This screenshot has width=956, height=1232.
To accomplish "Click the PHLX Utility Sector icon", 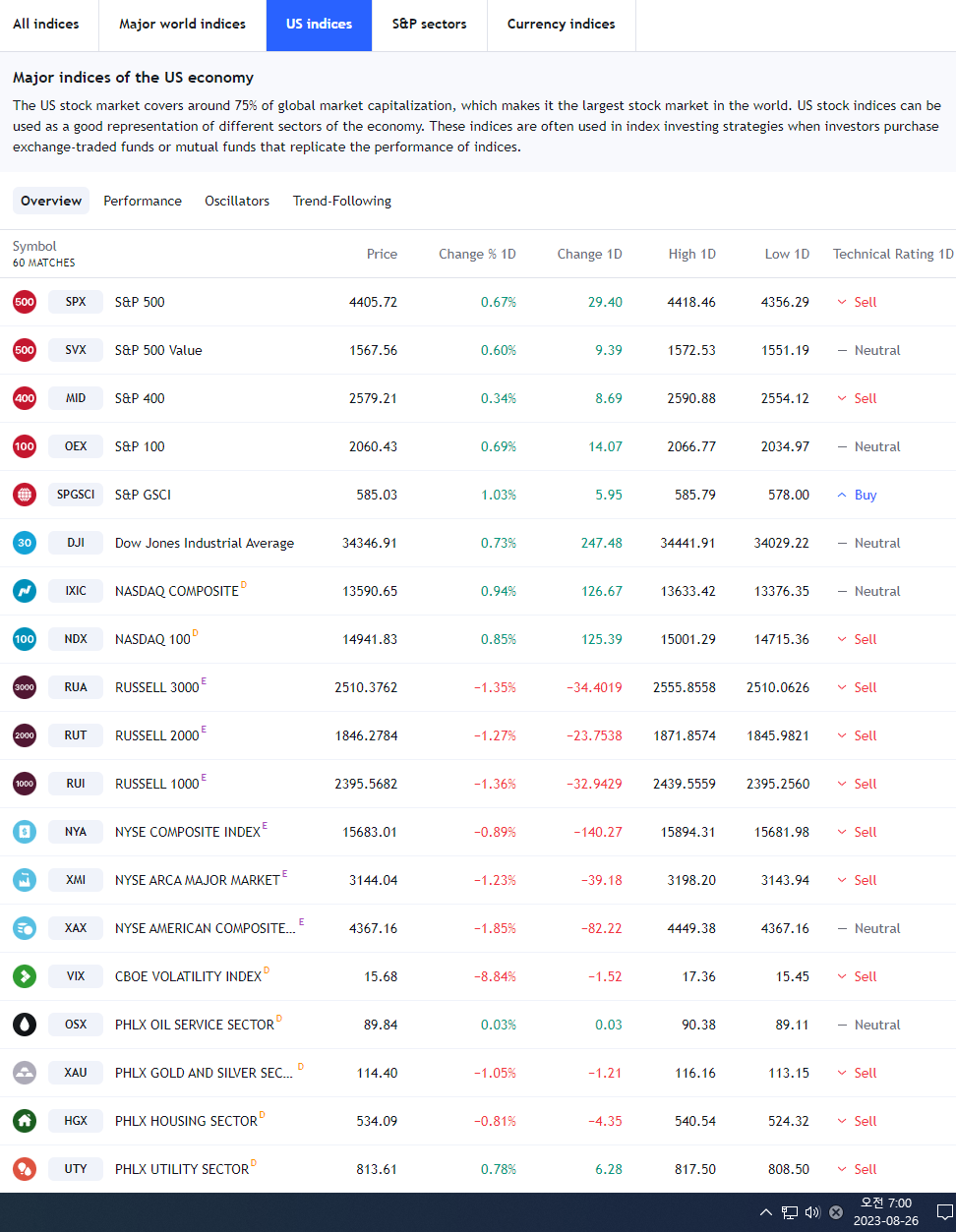I will [x=25, y=1169].
